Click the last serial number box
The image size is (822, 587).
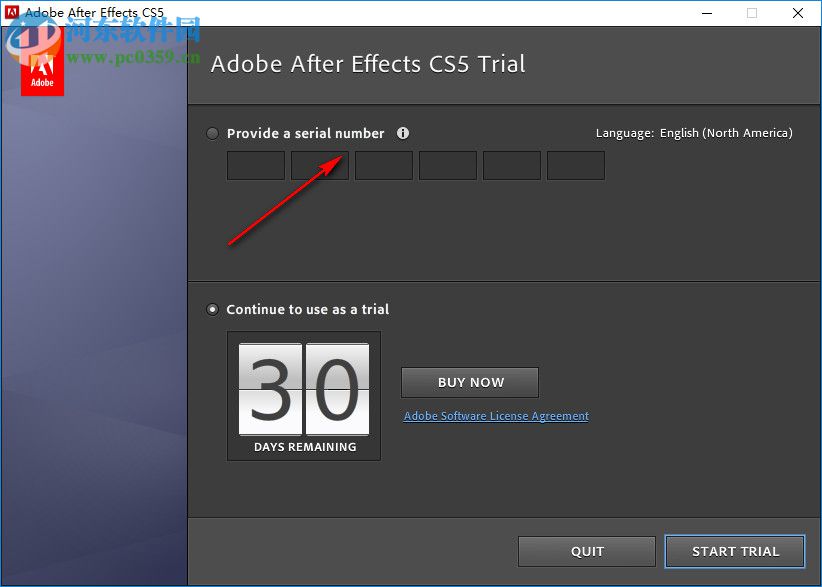[575, 165]
